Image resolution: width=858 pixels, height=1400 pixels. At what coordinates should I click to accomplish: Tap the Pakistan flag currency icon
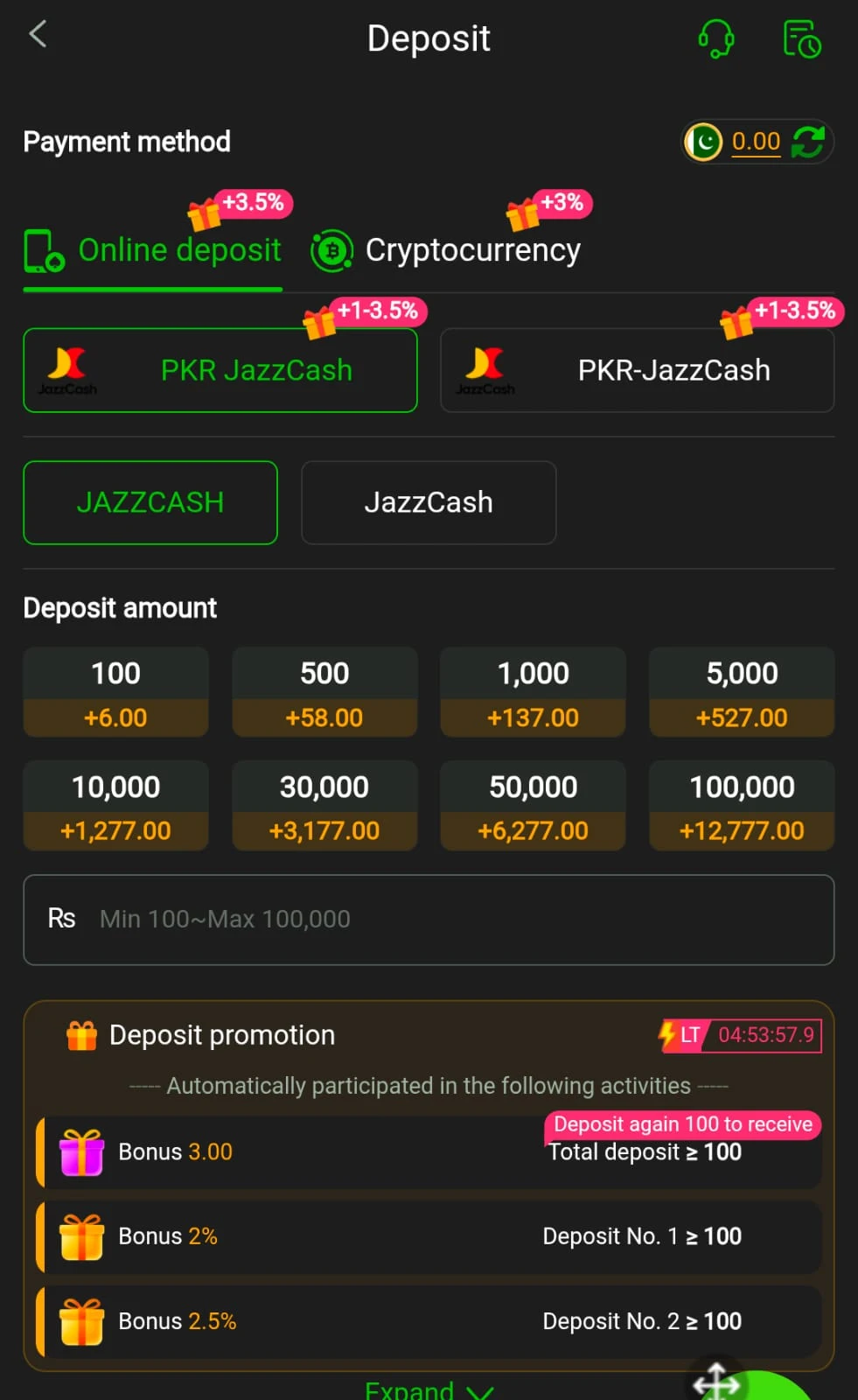(703, 142)
